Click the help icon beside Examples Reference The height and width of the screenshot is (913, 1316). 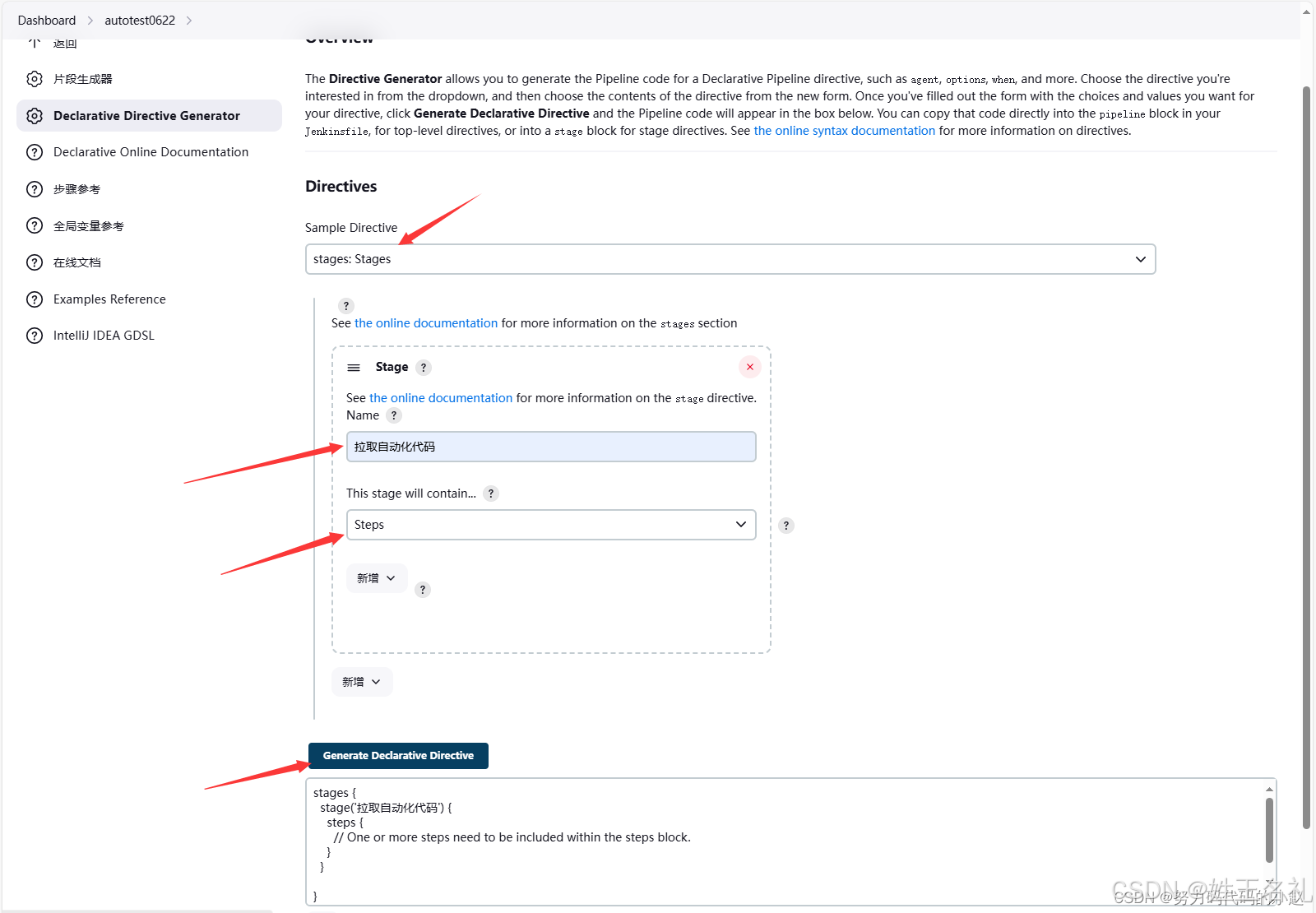click(x=35, y=299)
